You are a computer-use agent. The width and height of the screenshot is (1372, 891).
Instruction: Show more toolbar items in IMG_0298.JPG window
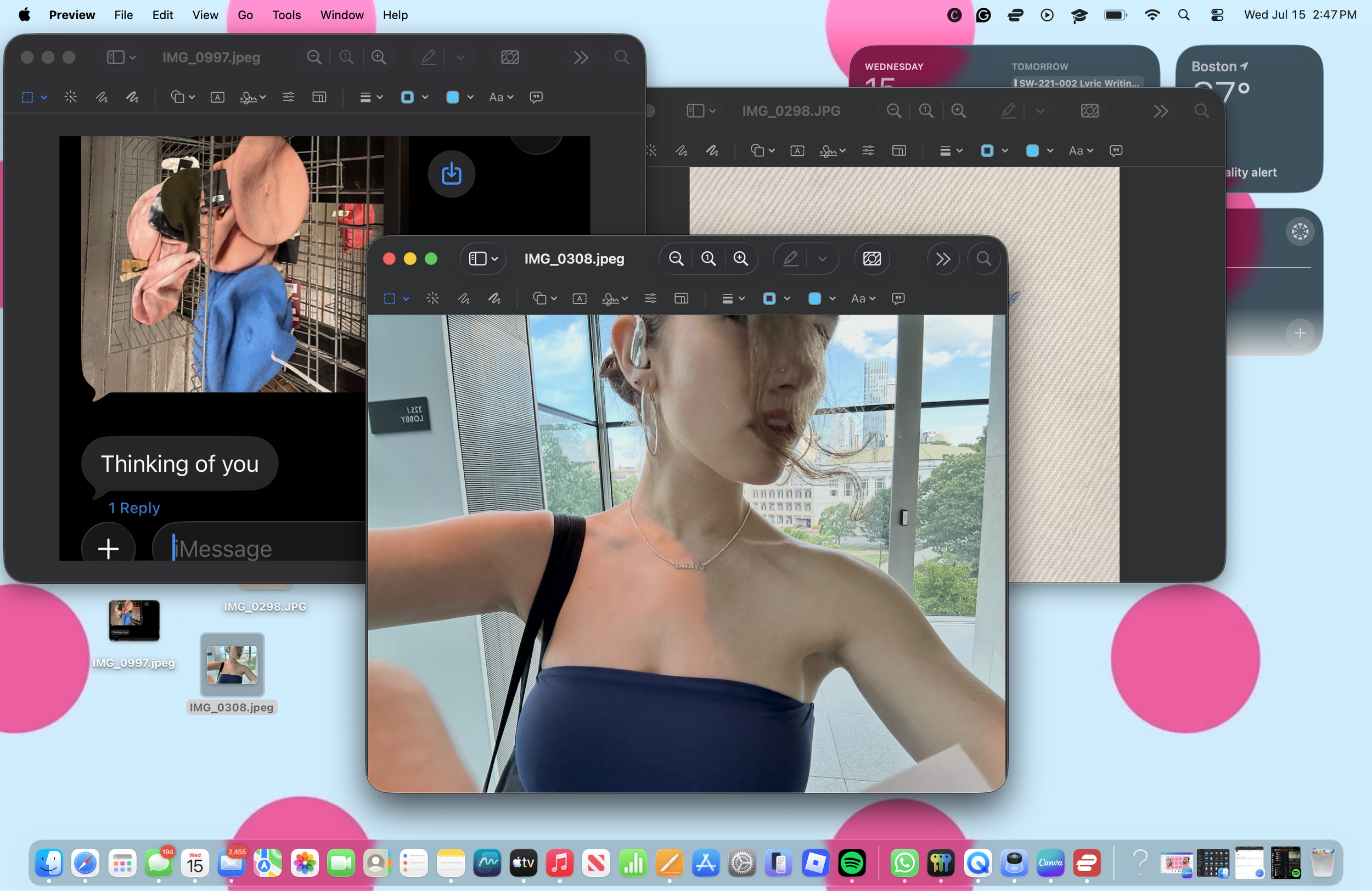point(1161,111)
